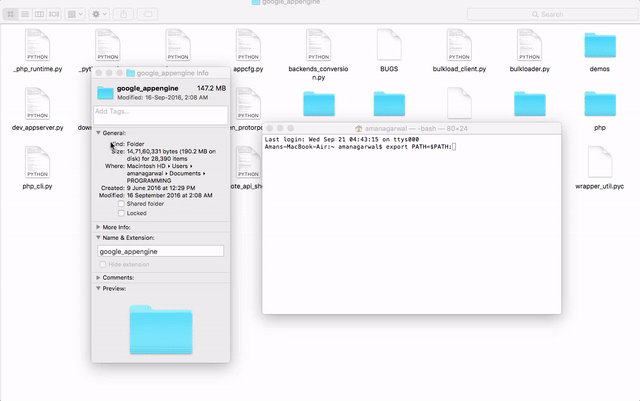This screenshot has width=640, height=401.
Task: Open the Action gear menu in Finder
Action: tap(99, 14)
